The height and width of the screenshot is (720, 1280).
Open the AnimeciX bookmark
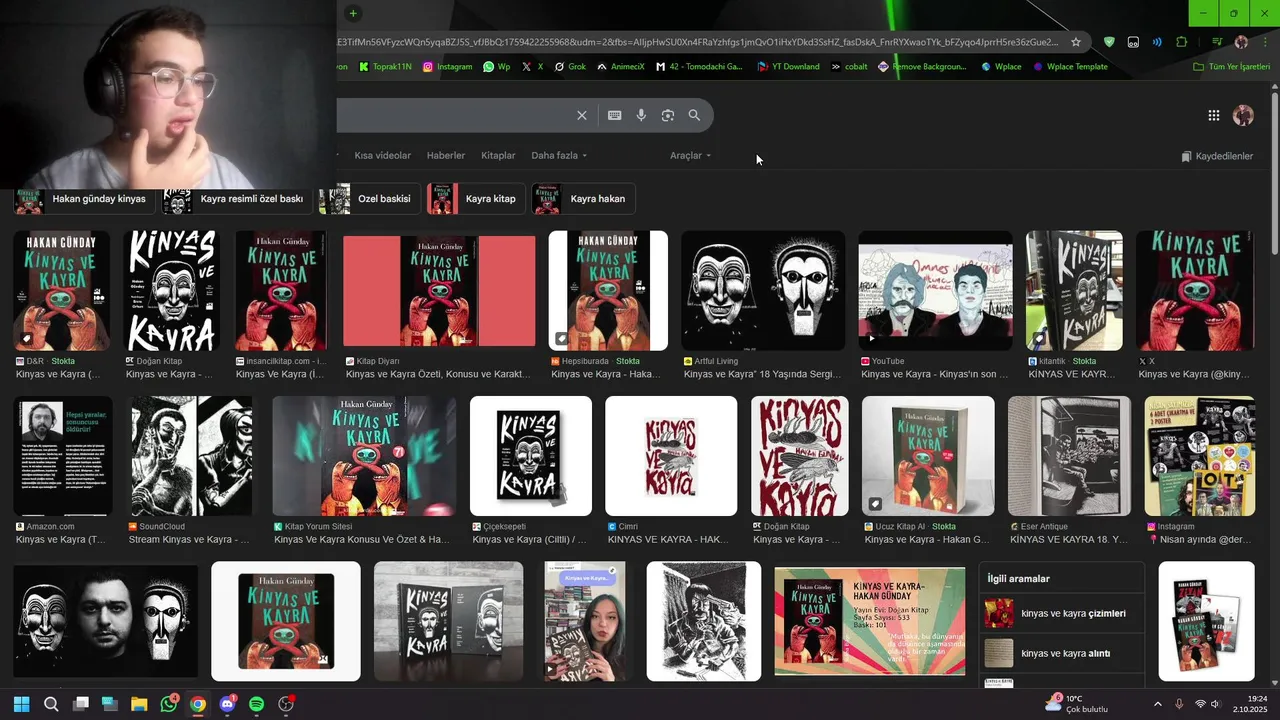click(621, 67)
